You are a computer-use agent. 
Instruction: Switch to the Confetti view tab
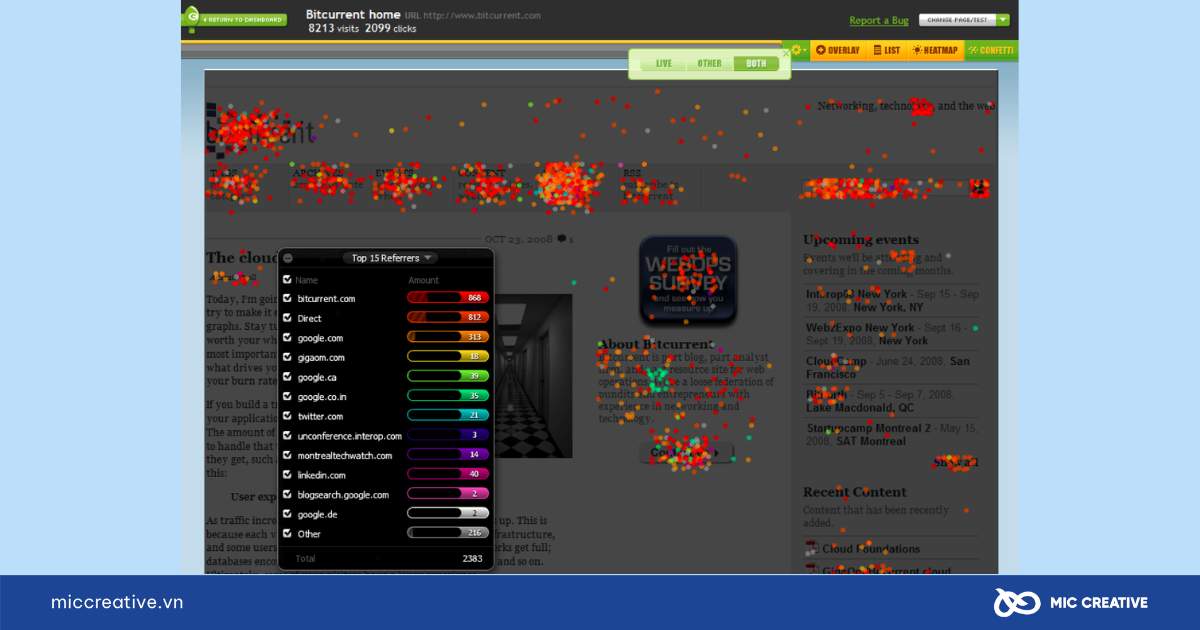(991, 50)
